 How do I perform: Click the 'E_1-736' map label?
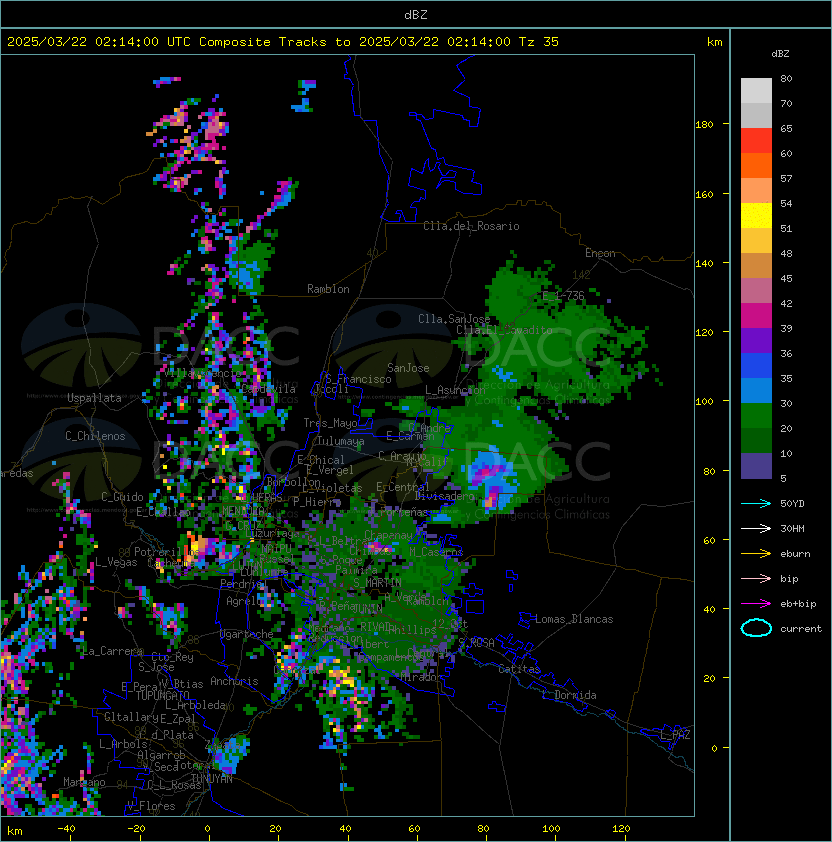[563, 296]
